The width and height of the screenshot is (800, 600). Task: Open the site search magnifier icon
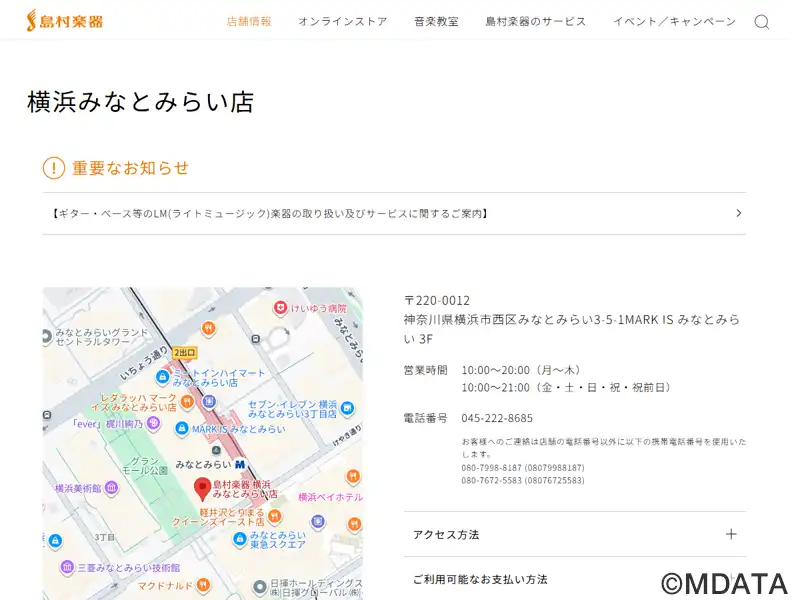pos(761,22)
